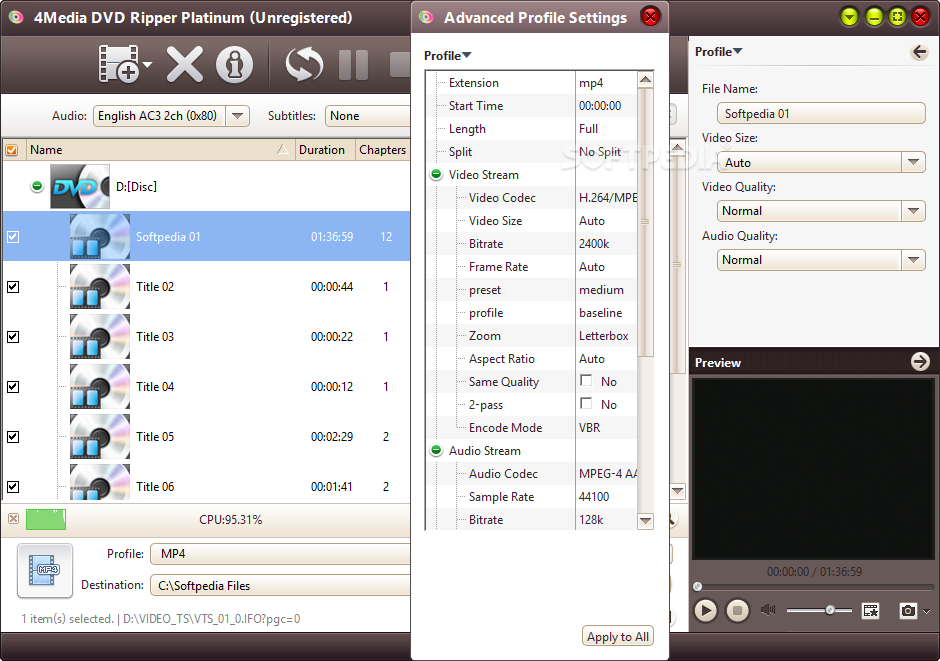Click the Play button in Preview

706,611
